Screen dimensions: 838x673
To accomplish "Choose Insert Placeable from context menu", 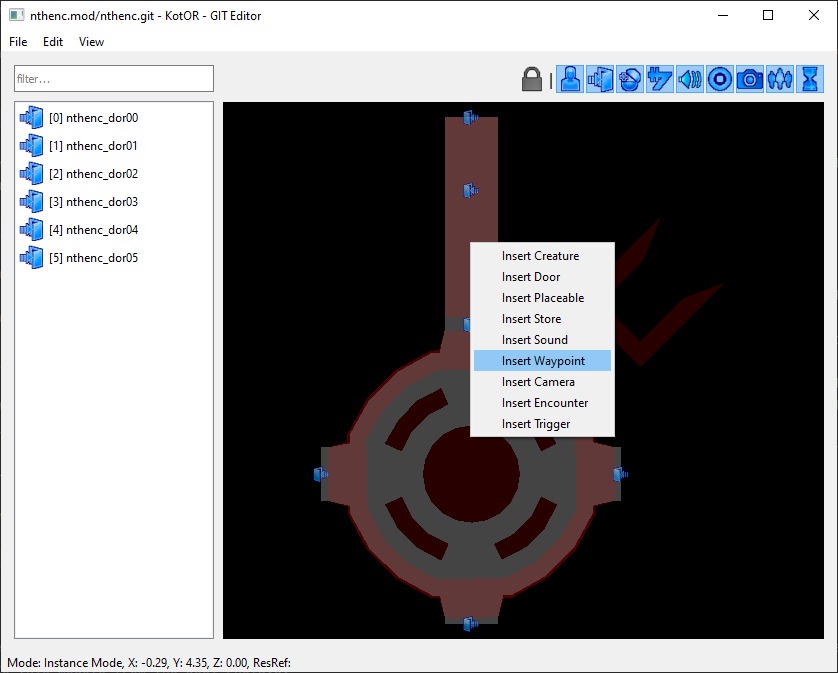I will click(x=542, y=298).
